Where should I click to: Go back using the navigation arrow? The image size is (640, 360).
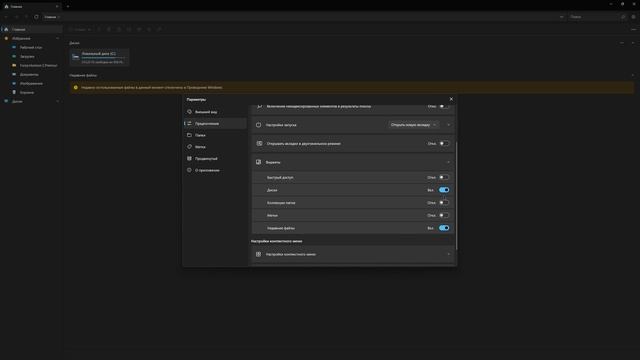6,17
